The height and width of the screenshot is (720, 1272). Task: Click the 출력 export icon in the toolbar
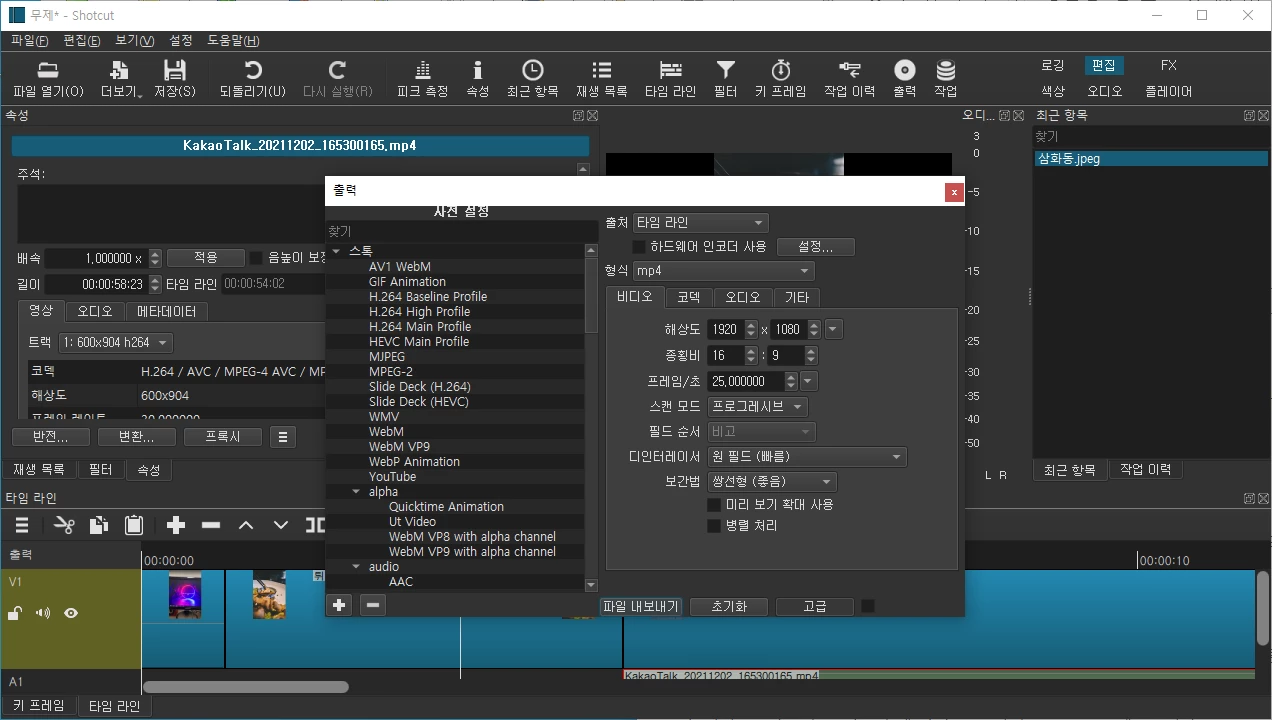pos(903,78)
